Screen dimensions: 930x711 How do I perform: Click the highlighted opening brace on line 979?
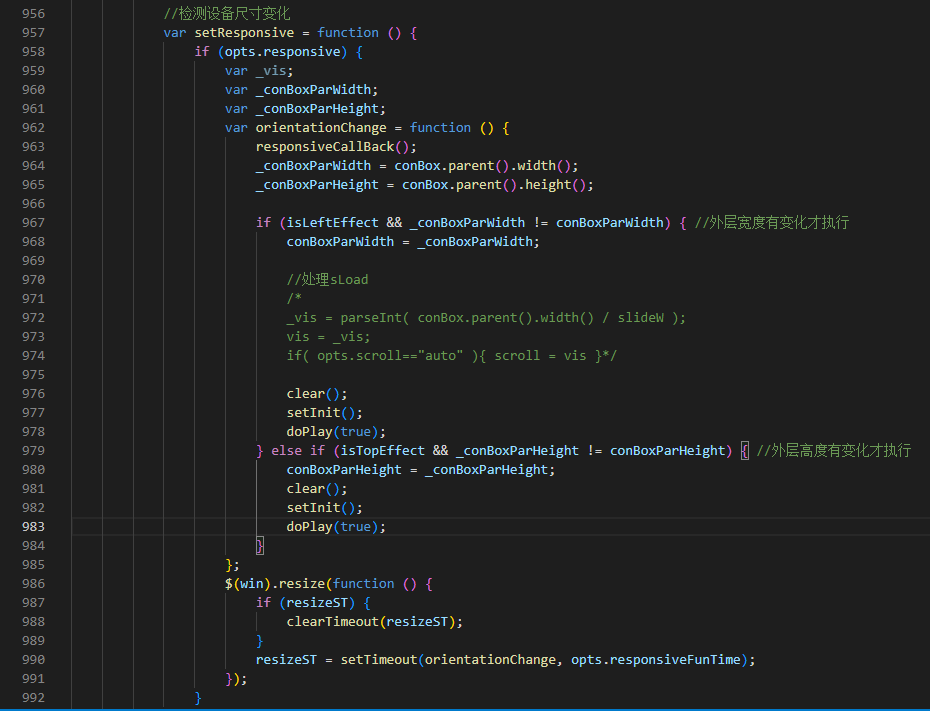[744, 450]
